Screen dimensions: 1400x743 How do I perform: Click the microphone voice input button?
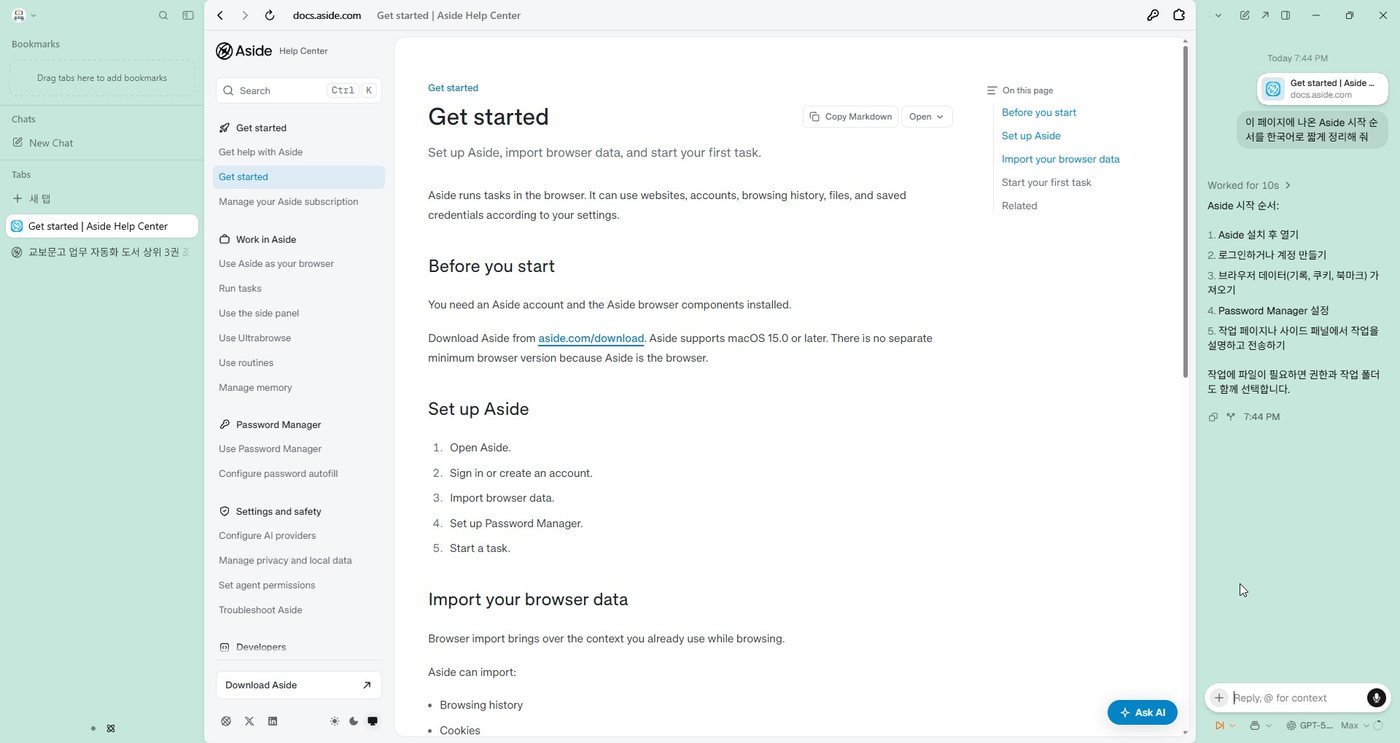1376,698
